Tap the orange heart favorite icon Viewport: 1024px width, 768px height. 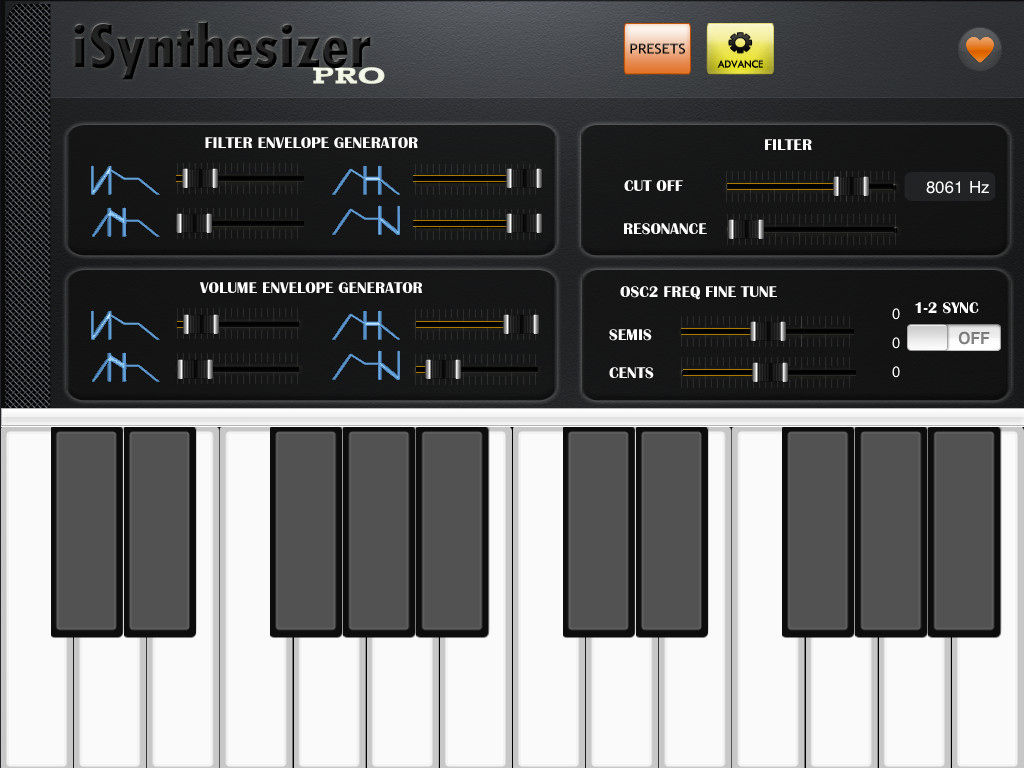[x=980, y=50]
